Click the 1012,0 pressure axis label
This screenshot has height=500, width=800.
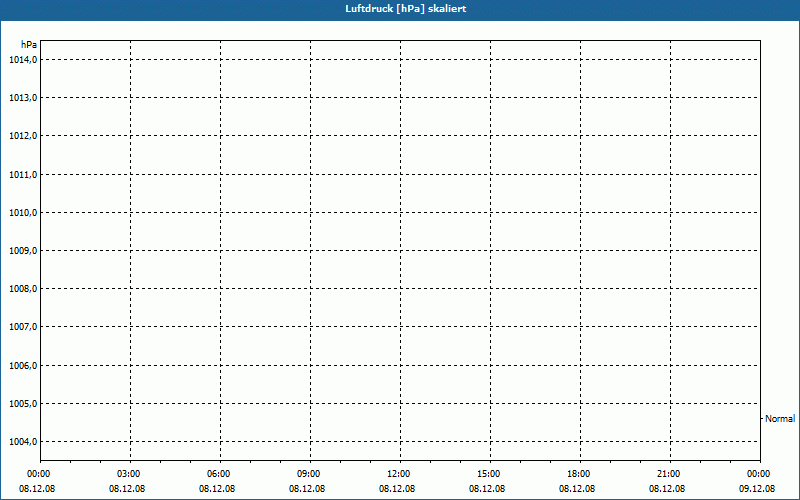click(22, 136)
